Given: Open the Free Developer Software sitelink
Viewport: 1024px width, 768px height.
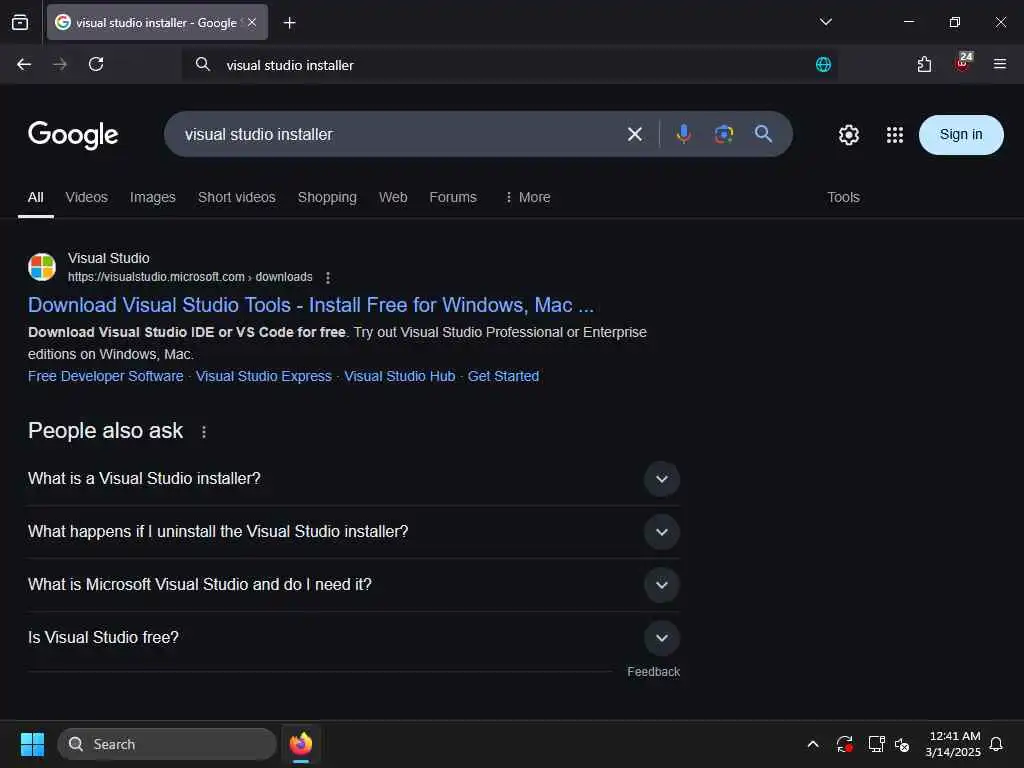Looking at the screenshot, I should point(106,376).
